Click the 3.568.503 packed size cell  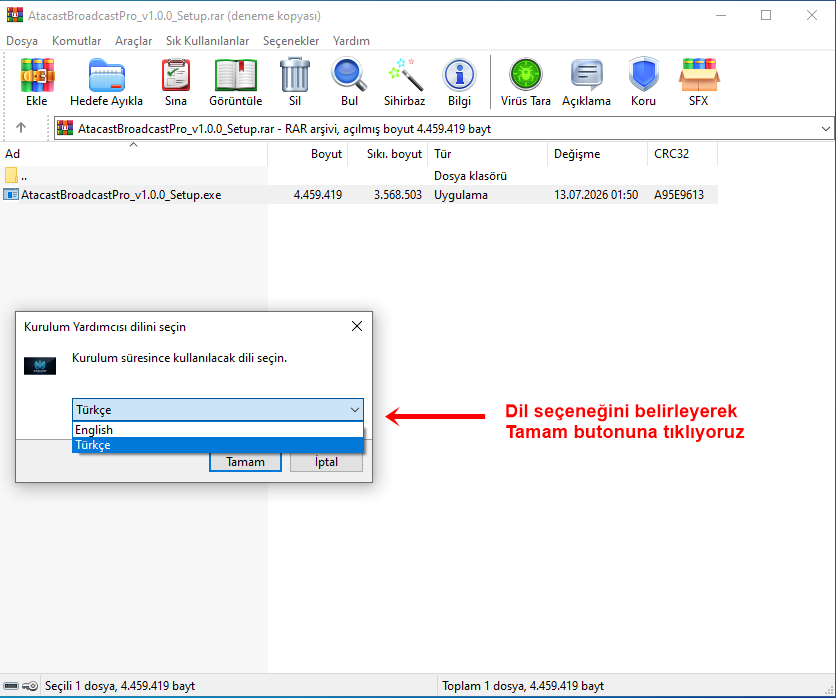tap(398, 195)
